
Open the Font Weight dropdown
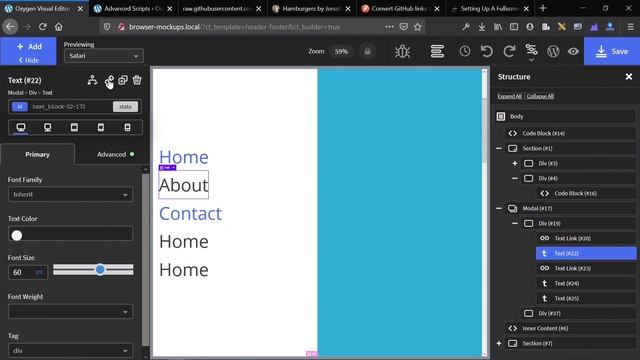click(x=70, y=312)
